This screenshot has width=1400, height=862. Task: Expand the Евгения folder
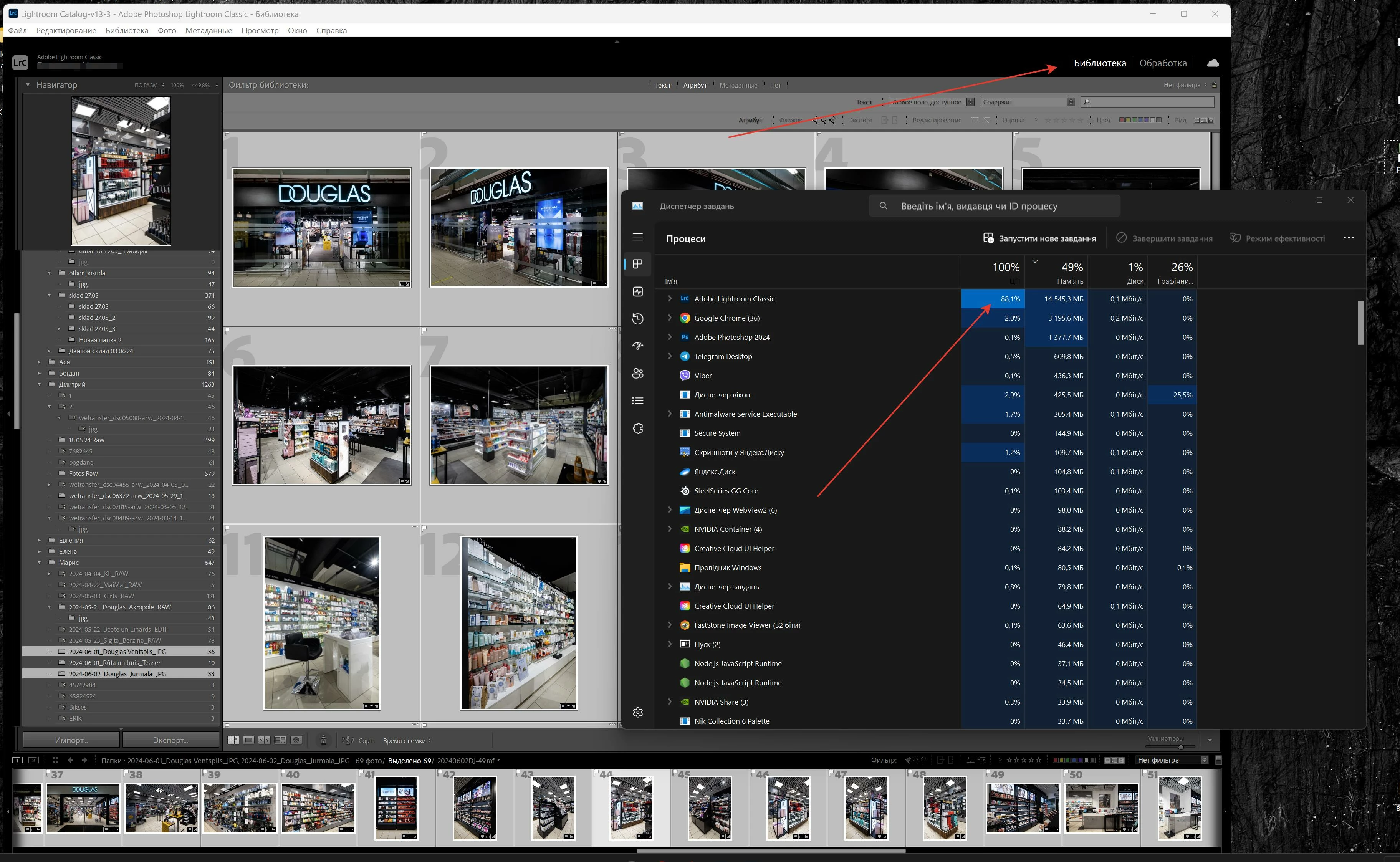39,541
